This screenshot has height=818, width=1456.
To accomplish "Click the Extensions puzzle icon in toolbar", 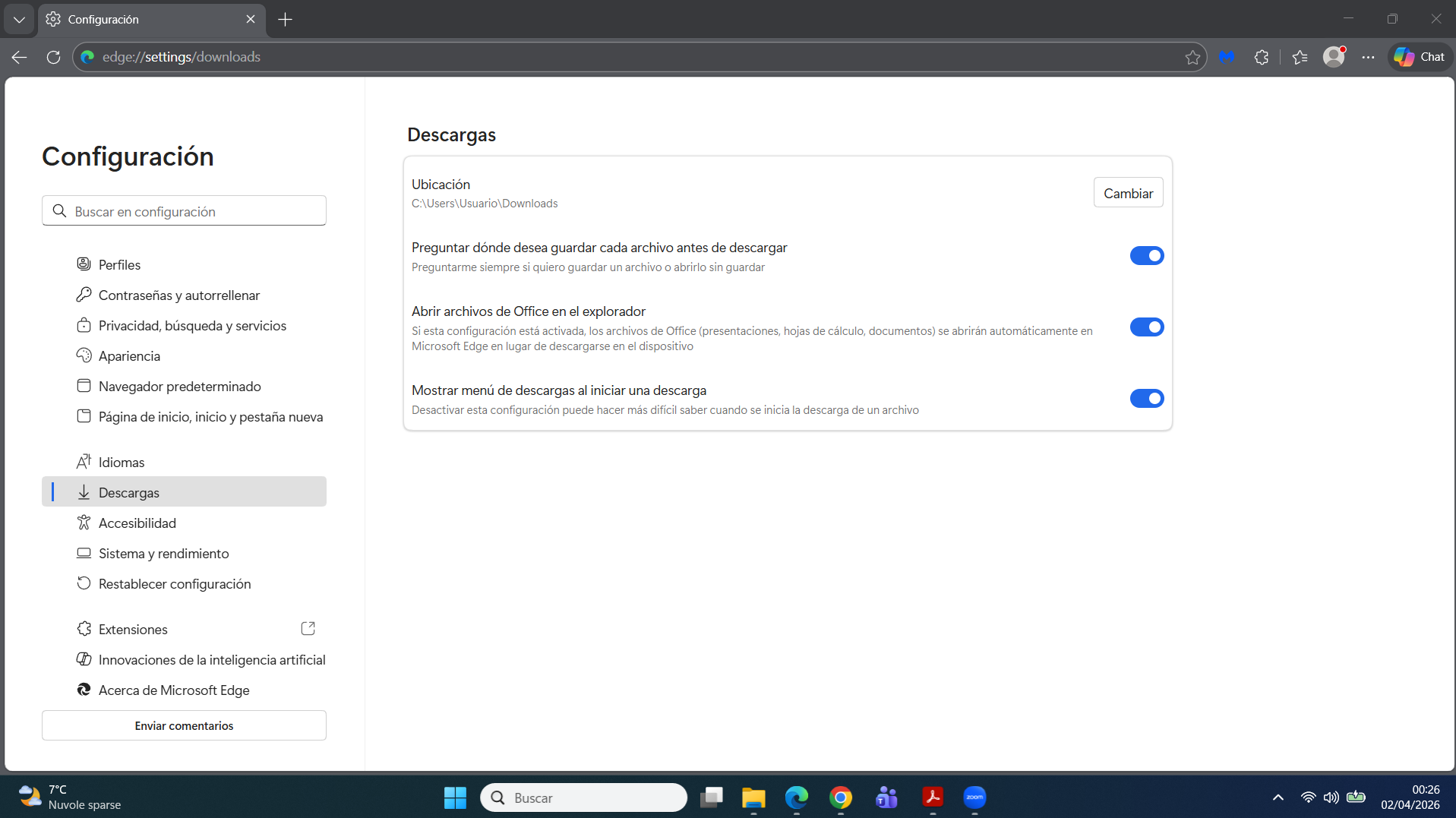I will point(1262,57).
